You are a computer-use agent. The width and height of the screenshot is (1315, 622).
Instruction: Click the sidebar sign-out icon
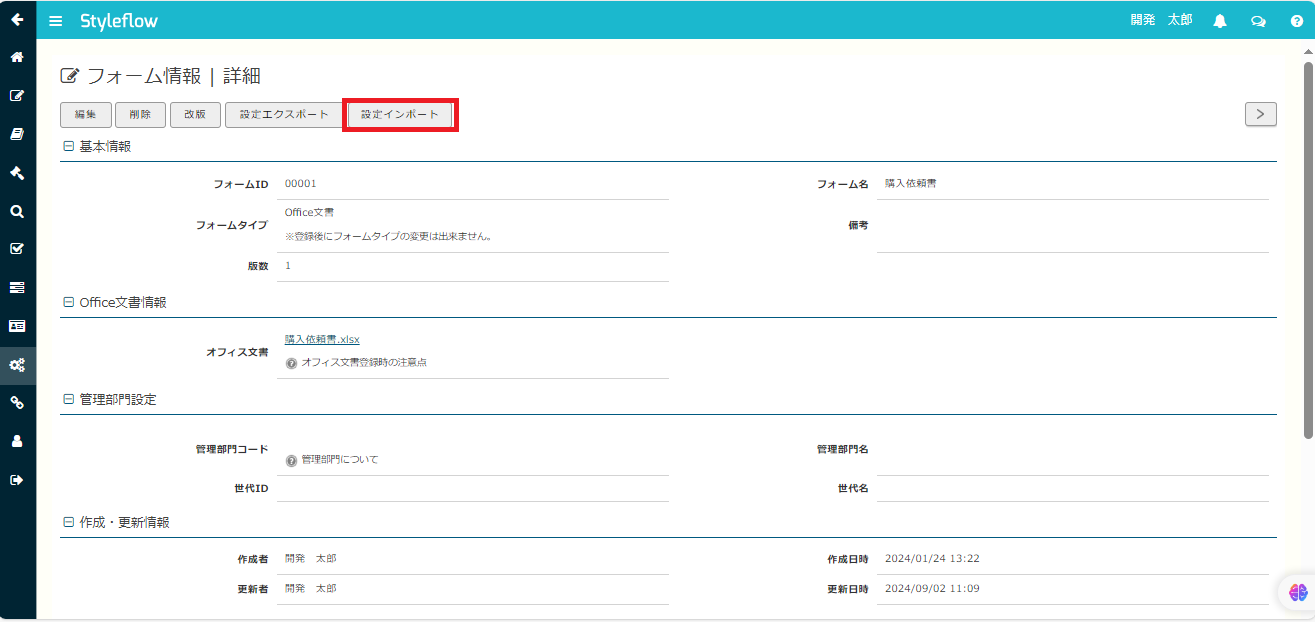pyautogui.click(x=17, y=480)
